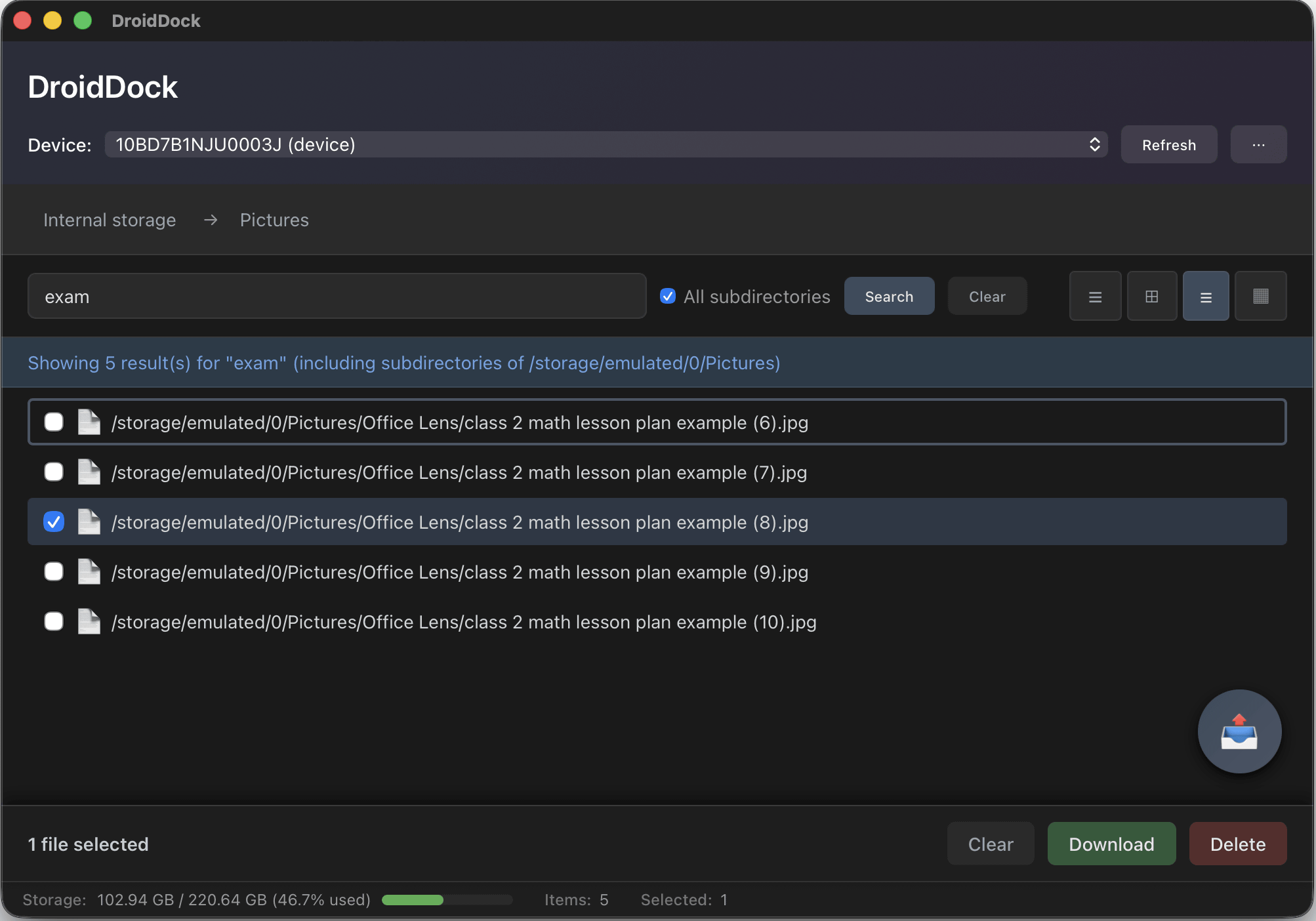This screenshot has height=921, width=1316.
Task: Click the storage usage progress bar
Action: pyautogui.click(x=447, y=900)
